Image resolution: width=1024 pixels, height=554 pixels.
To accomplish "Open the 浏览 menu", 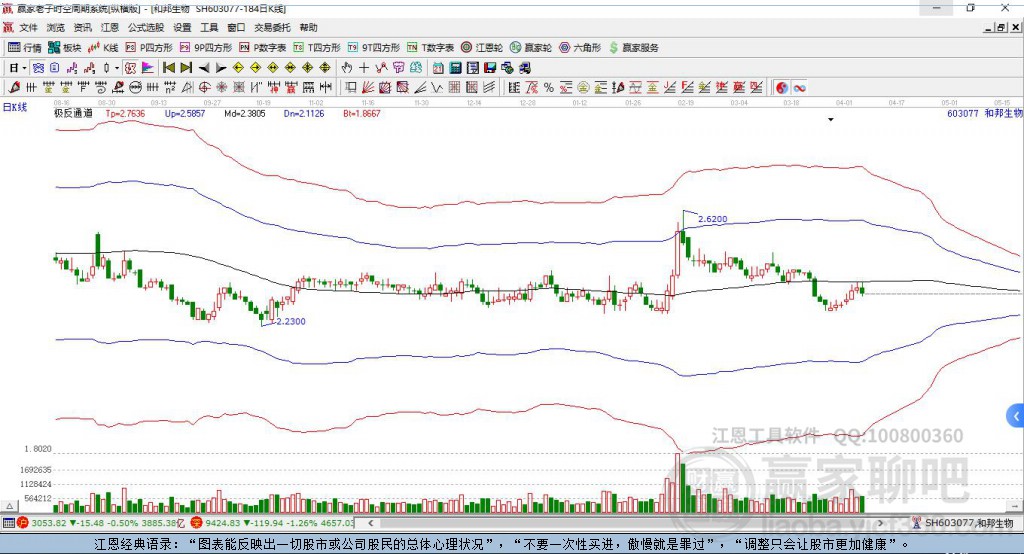I will pyautogui.click(x=56, y=27).
